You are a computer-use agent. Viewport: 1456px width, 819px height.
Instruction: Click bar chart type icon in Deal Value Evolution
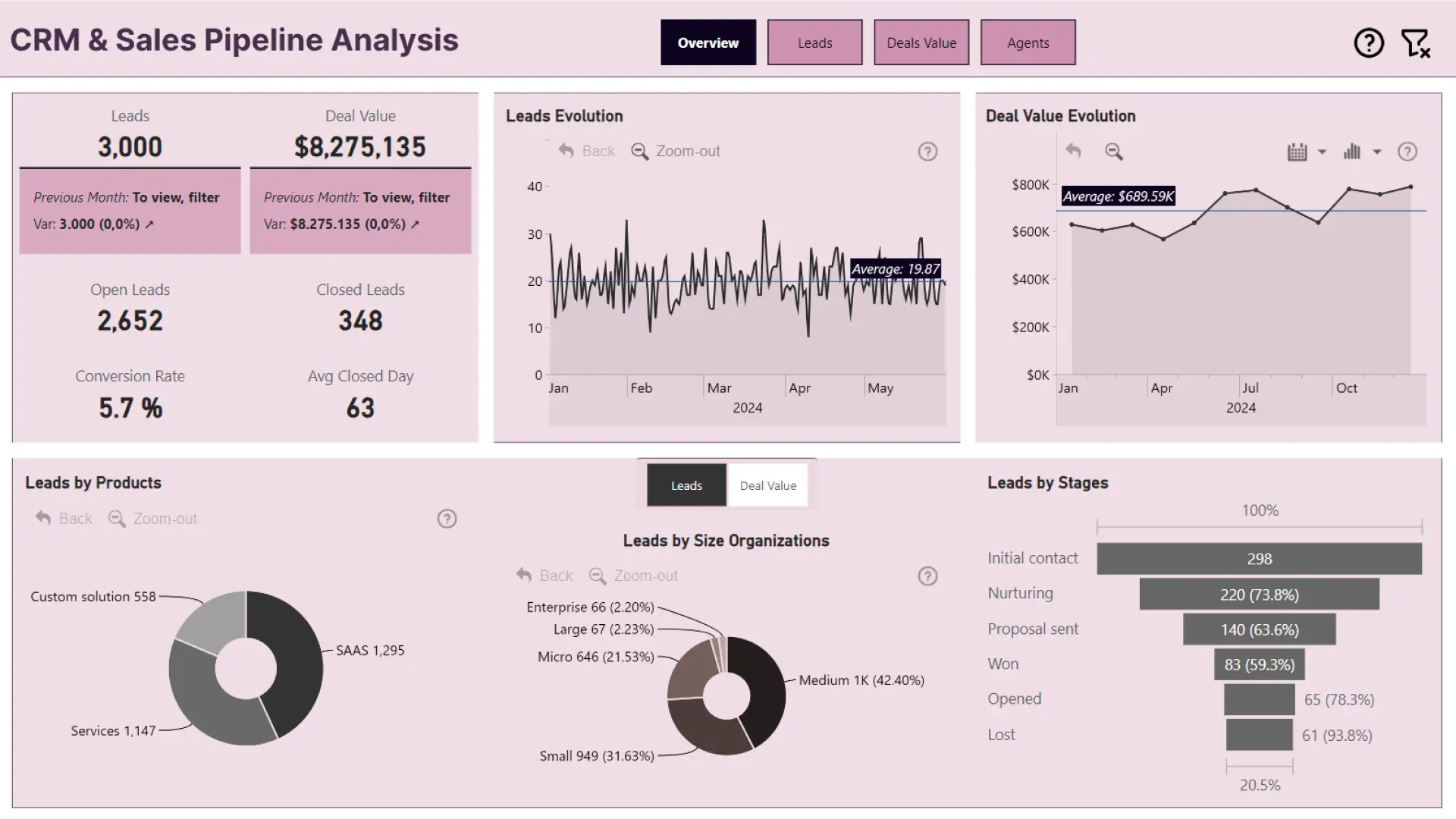(x=1352, y=152)
